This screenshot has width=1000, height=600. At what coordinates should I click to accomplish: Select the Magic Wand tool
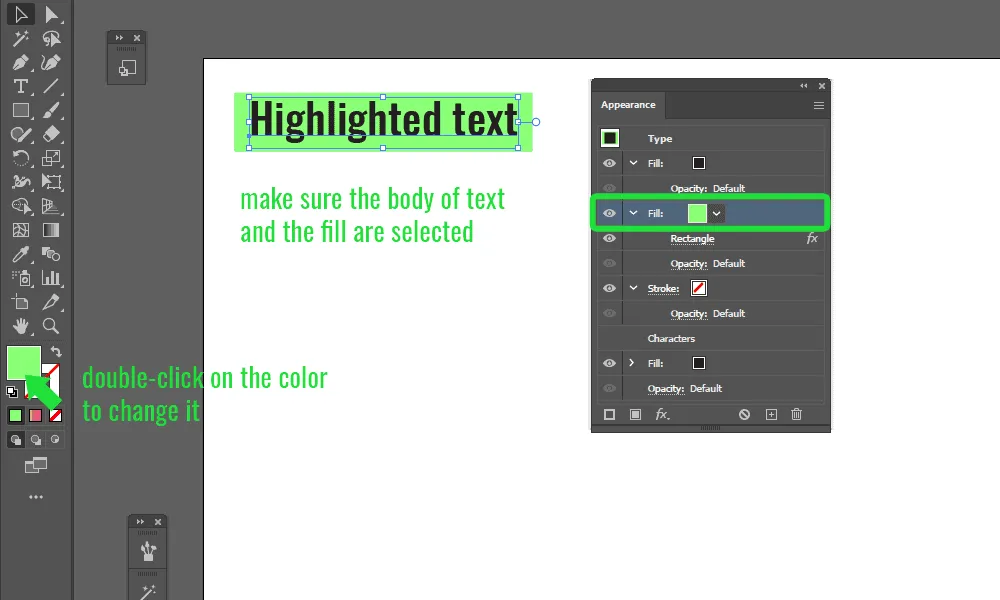(20, 38)
